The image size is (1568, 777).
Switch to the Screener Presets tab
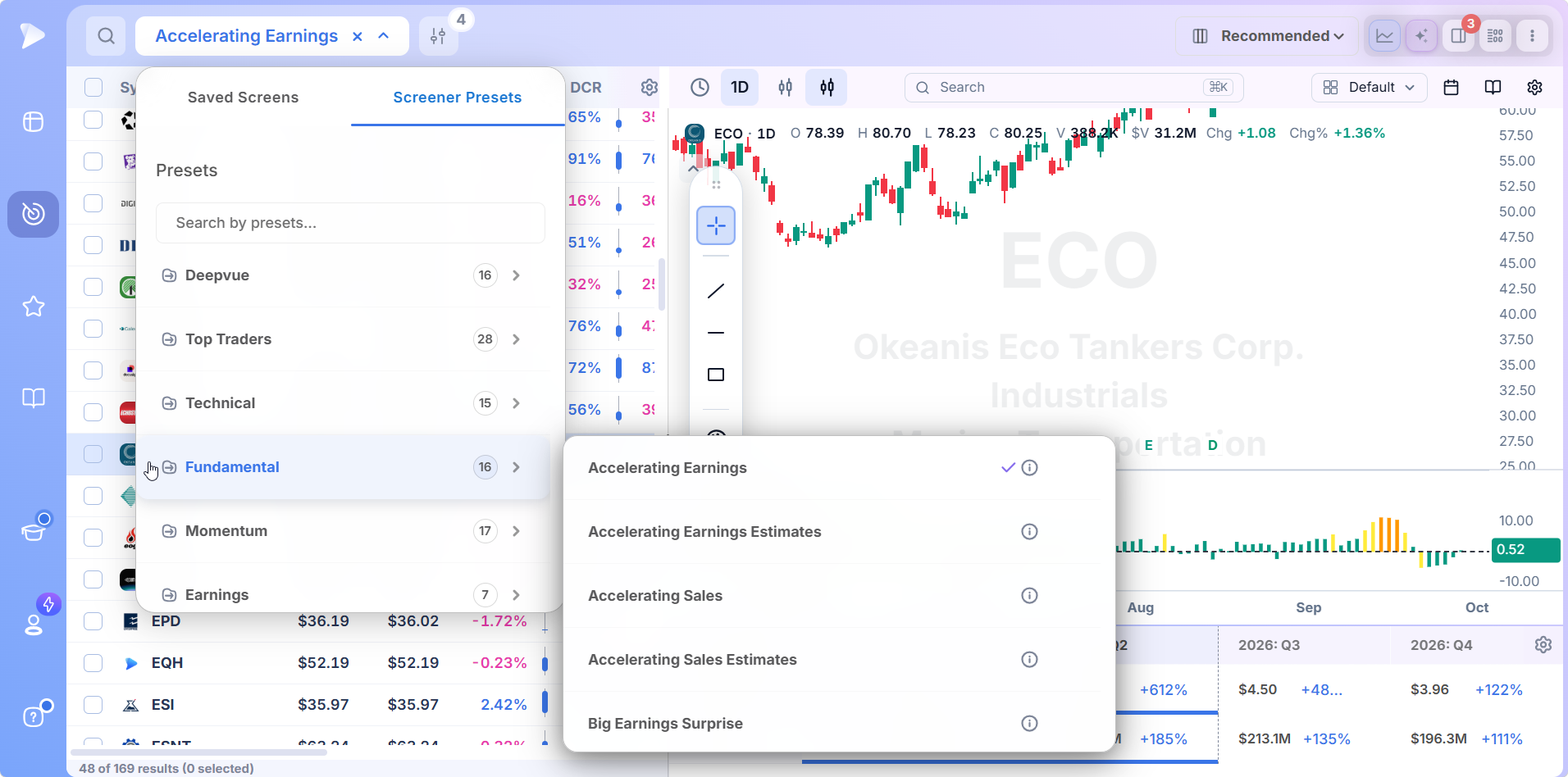pos(458,98)
